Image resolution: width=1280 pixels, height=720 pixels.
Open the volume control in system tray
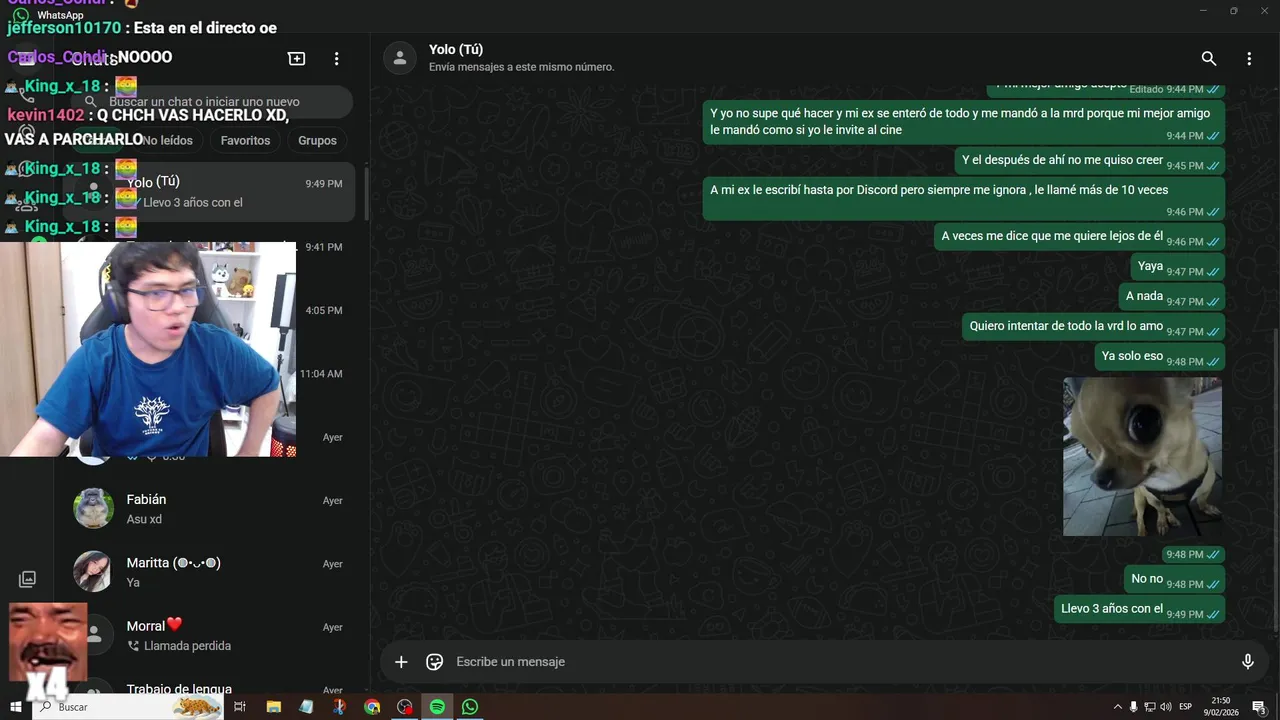[x=1165, y=707]
